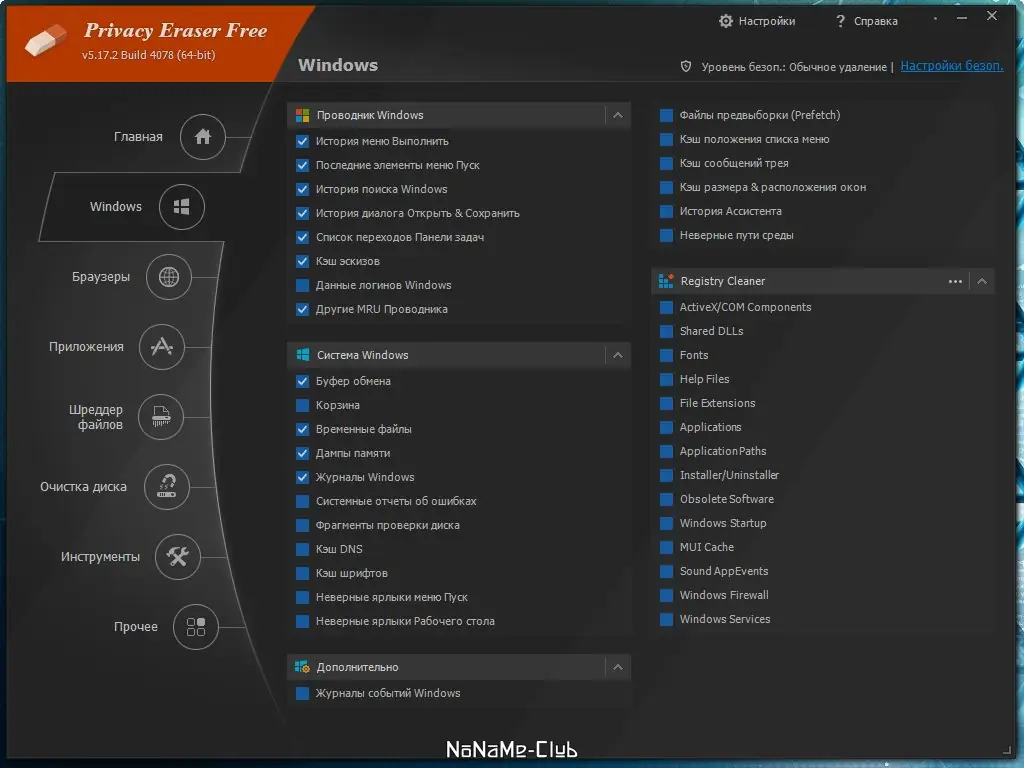The width and height of the screenshot is (1024, 768).
Task: Click the Проводник Windows header text
Action: click(370, 116)
